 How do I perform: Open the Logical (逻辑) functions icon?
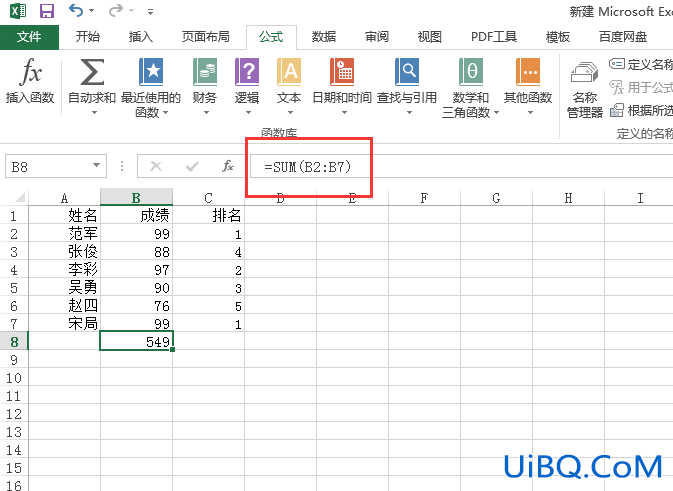(x=247, y=72)
